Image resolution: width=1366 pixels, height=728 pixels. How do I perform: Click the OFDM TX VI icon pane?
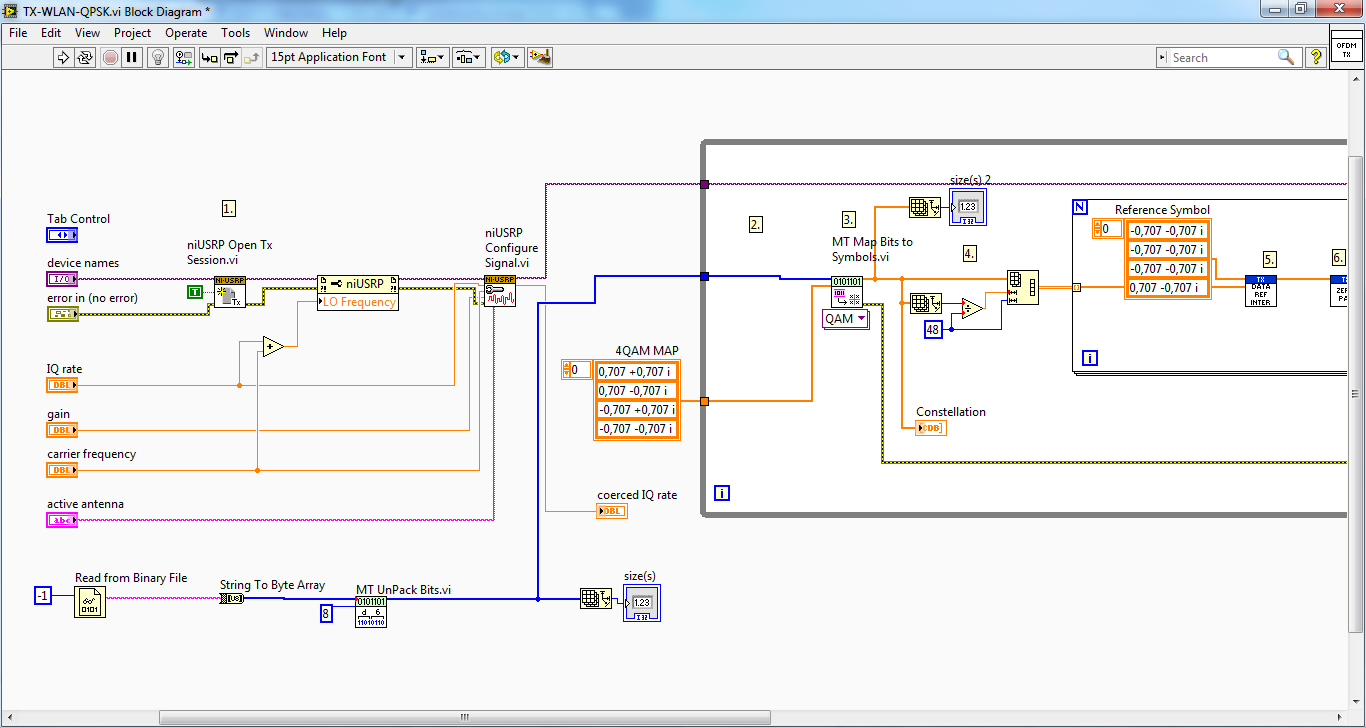[x=1346, y=45]
